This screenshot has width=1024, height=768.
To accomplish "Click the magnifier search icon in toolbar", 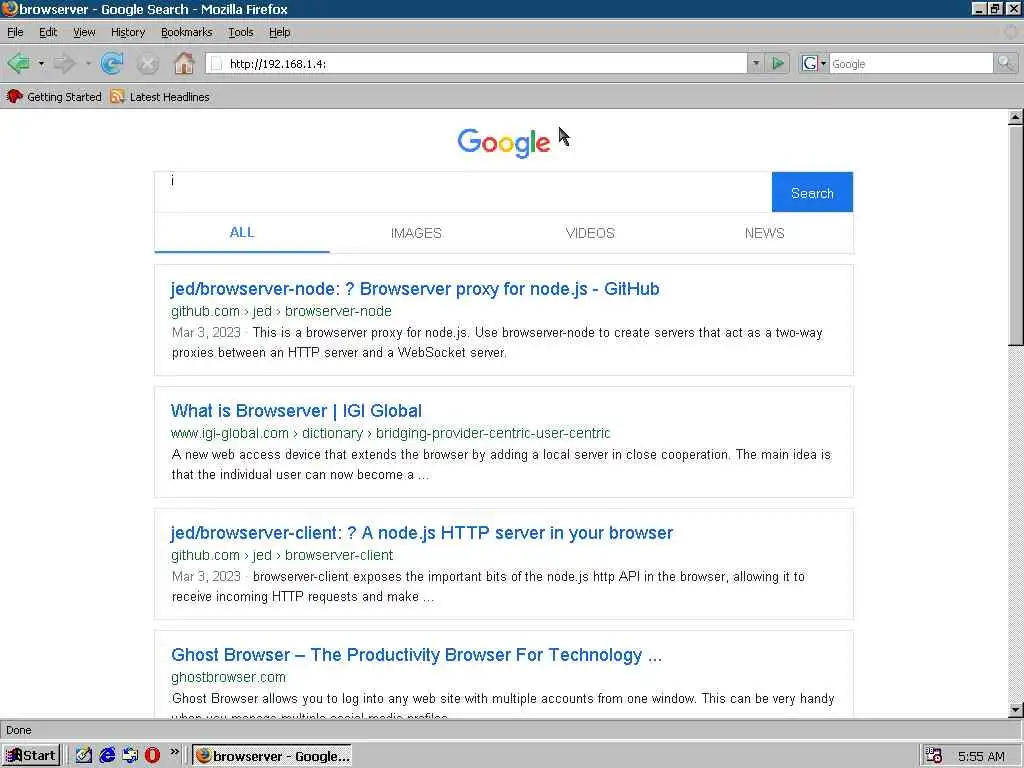I will pyautogui.click(x=1005, y=63).
